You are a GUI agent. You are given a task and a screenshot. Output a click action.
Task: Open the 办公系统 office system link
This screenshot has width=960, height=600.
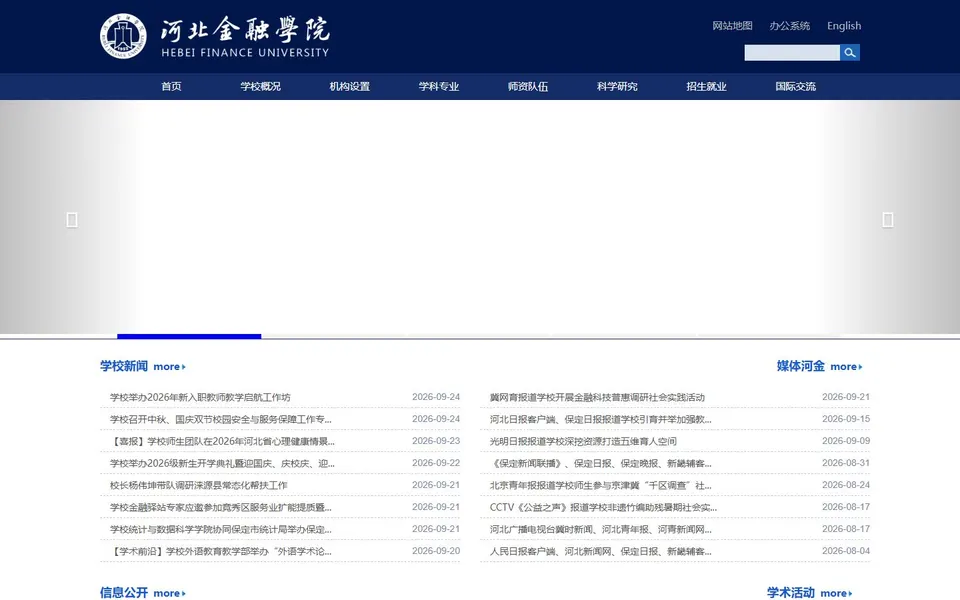[x=790, y=26]
